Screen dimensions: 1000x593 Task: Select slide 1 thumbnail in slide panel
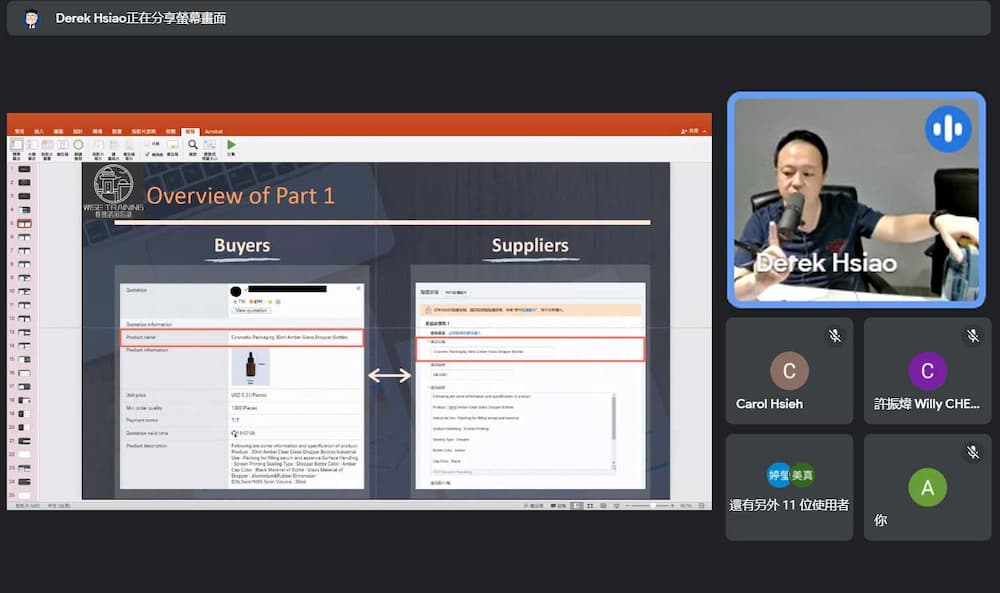pos(24,169)
